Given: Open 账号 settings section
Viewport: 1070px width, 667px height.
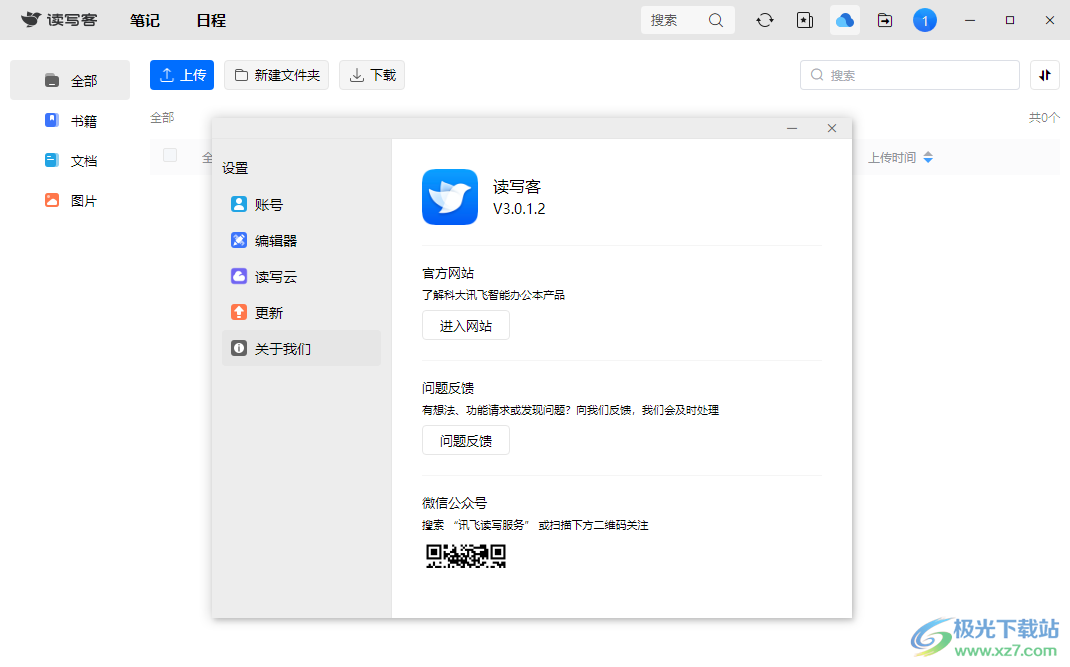Looking at the screenshot, I should tap(301, 204).
